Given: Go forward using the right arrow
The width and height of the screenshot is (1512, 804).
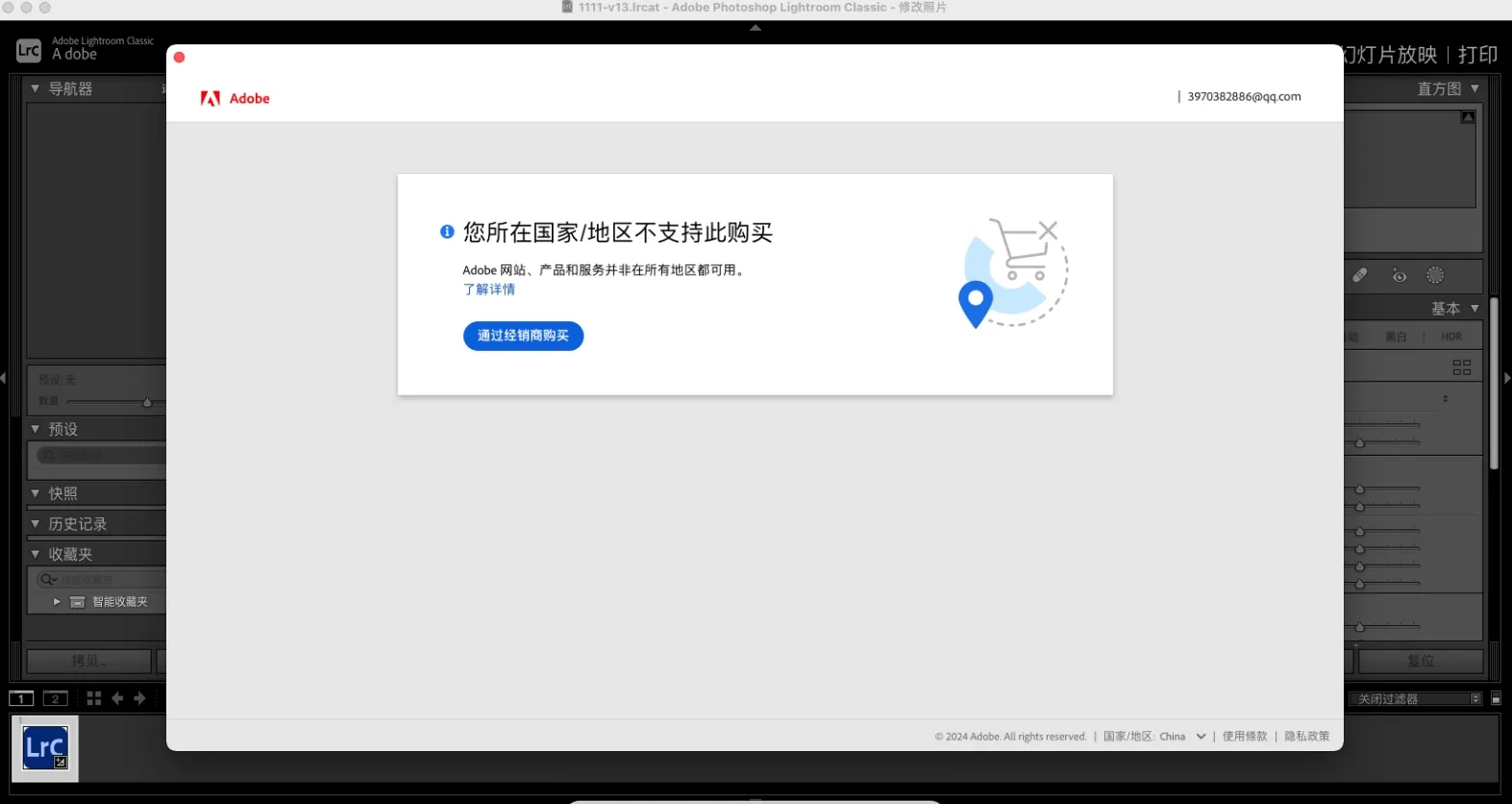Looking at the screenshot, I should tap(140, 698).
